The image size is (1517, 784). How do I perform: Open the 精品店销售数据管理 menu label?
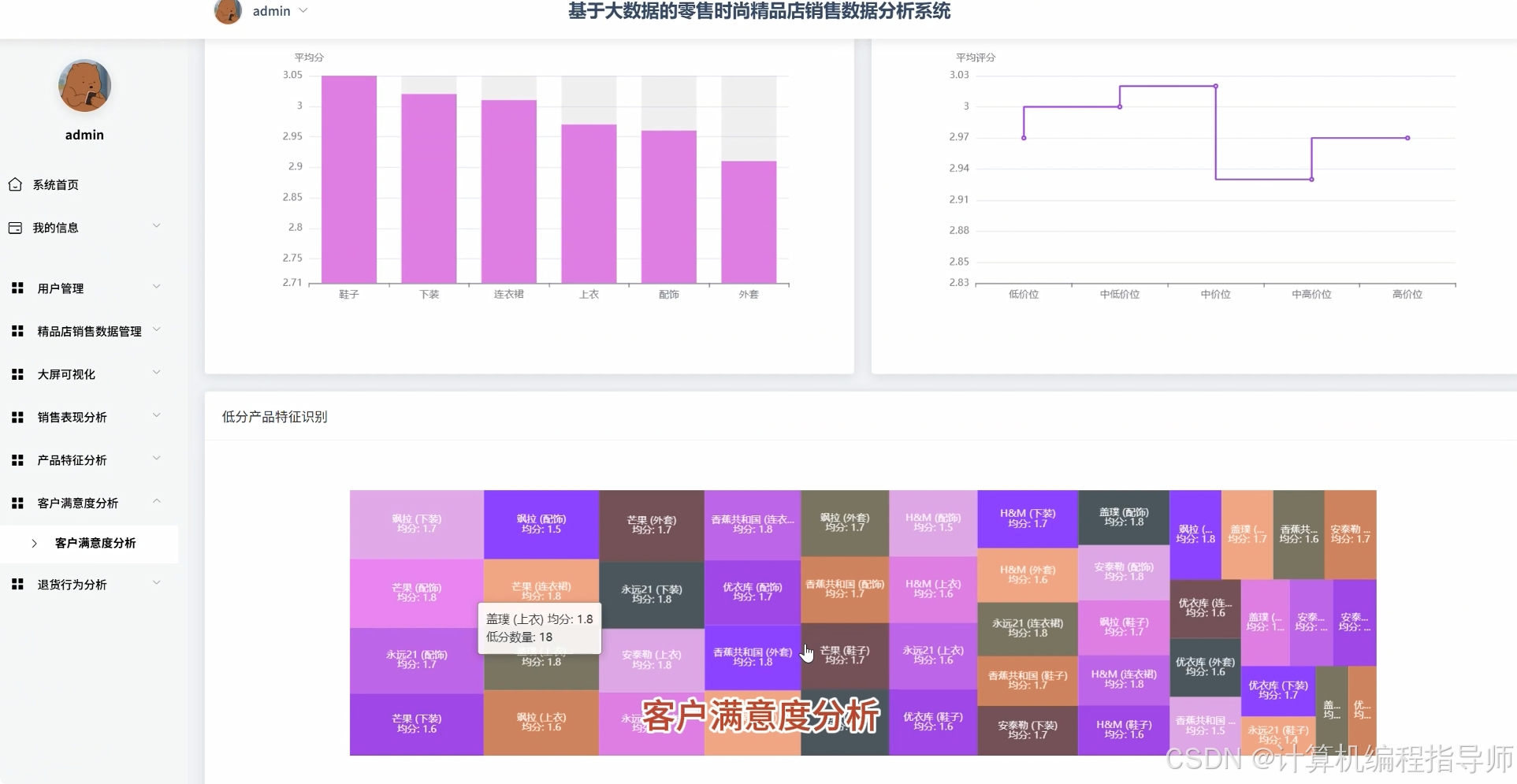point(89,332)
